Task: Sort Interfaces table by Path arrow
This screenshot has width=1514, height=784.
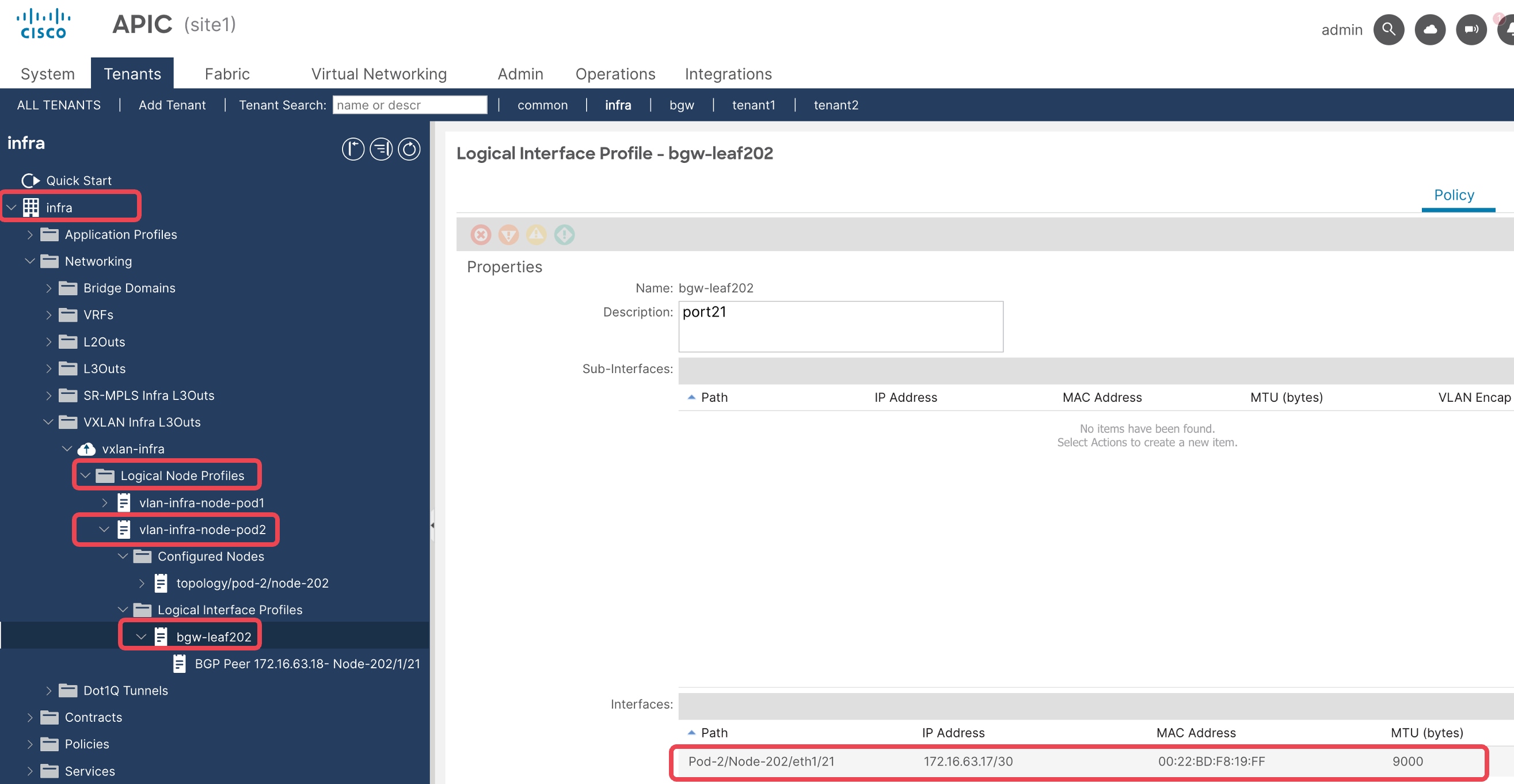Action: 692,732
